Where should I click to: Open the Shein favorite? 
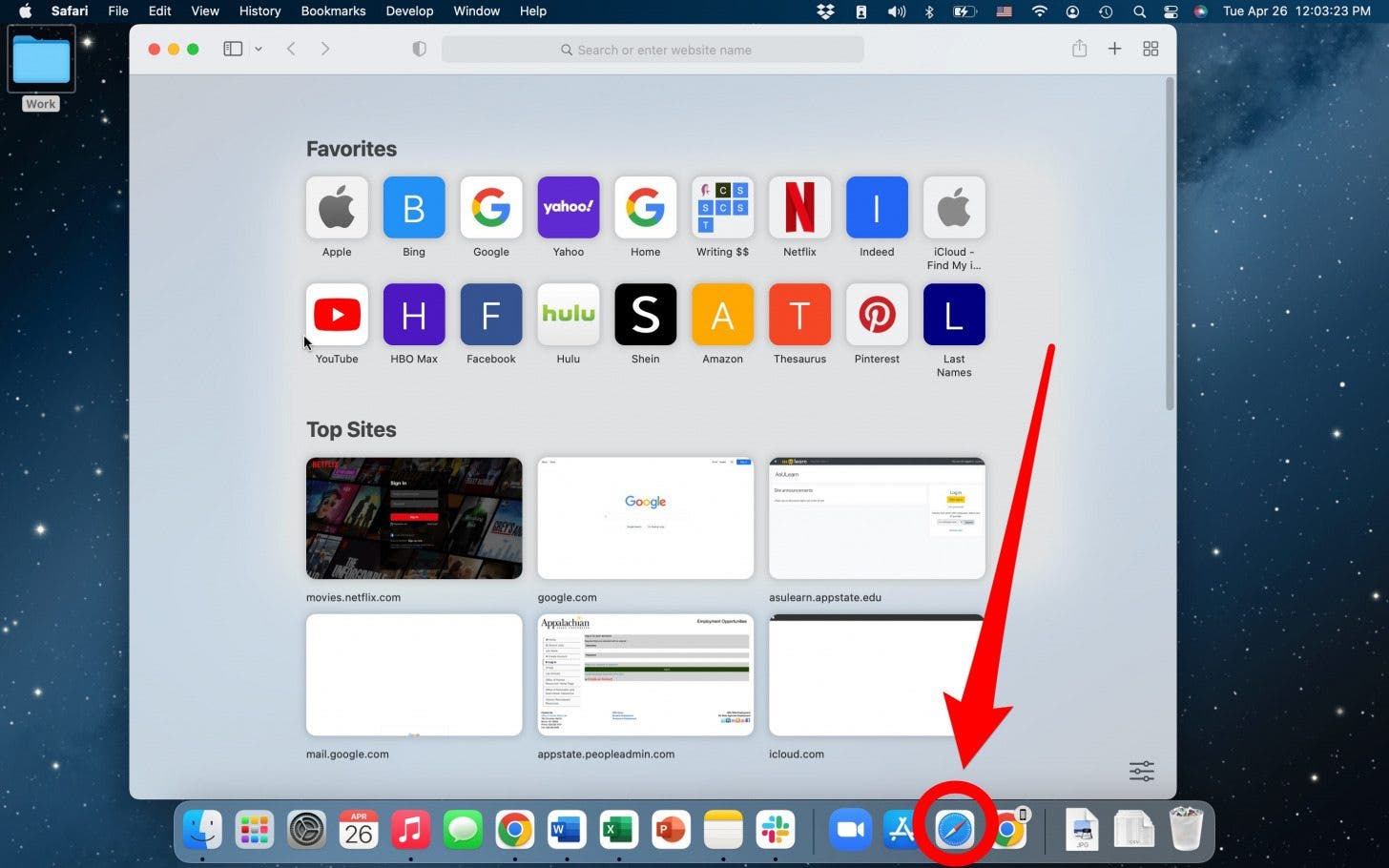646,314
